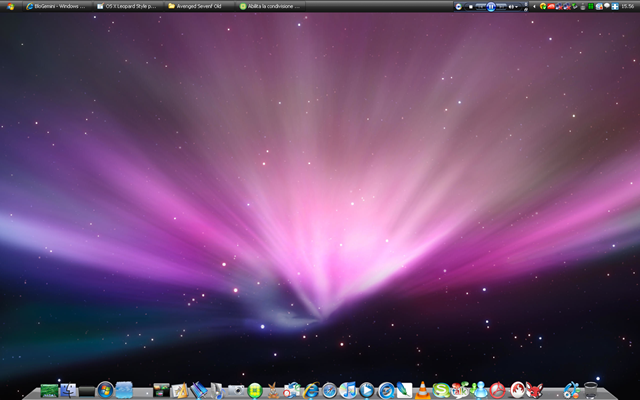Launch Windows Media Player from dock

367,390
